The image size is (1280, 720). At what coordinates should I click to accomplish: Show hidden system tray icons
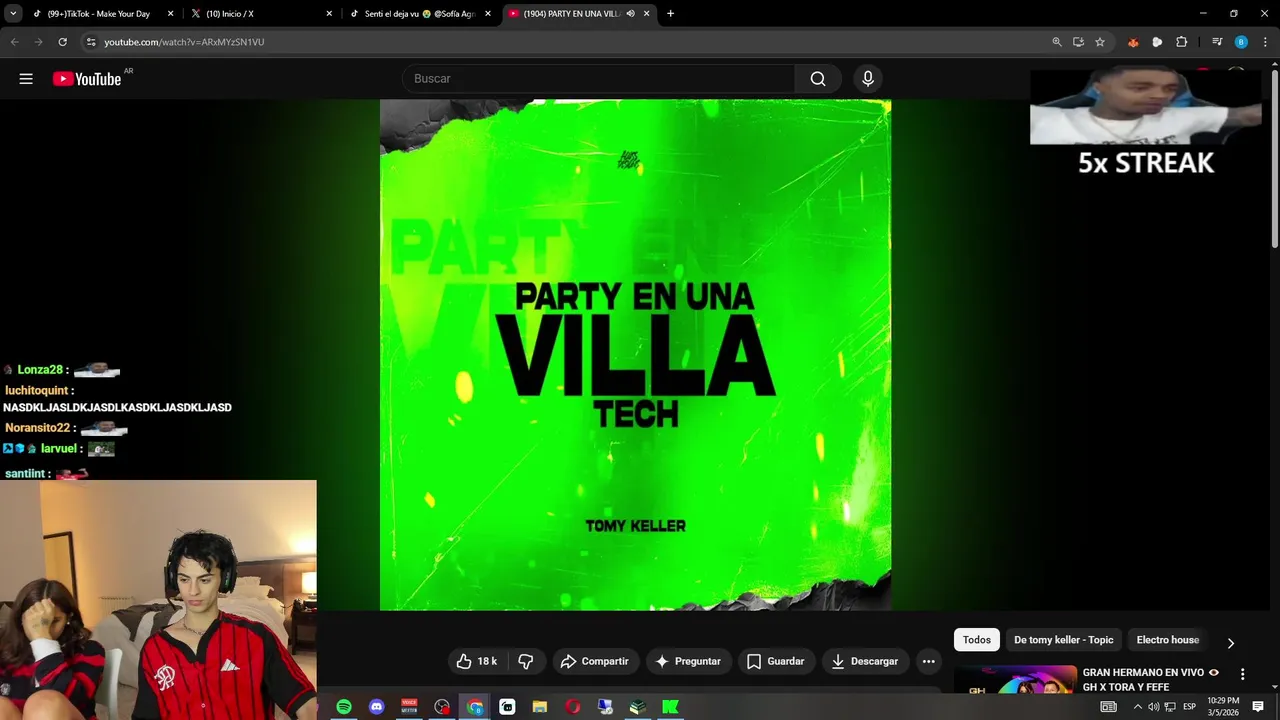(1137, 707)
